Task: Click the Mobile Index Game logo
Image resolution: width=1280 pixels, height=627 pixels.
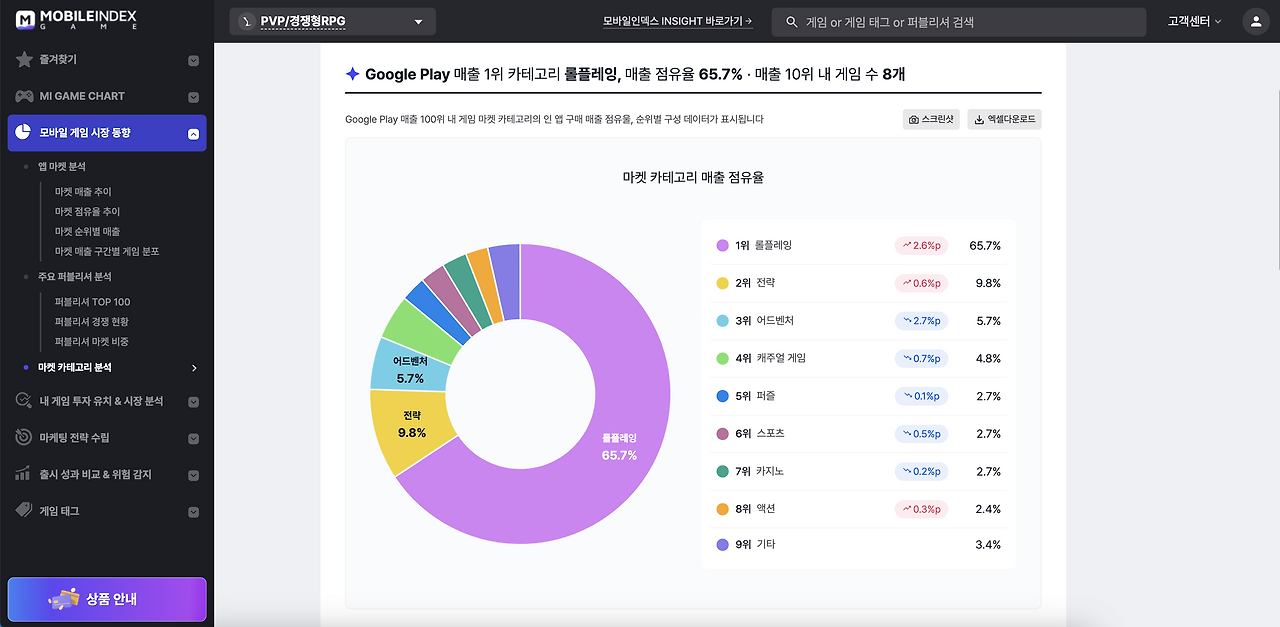Action: point(76,20)
